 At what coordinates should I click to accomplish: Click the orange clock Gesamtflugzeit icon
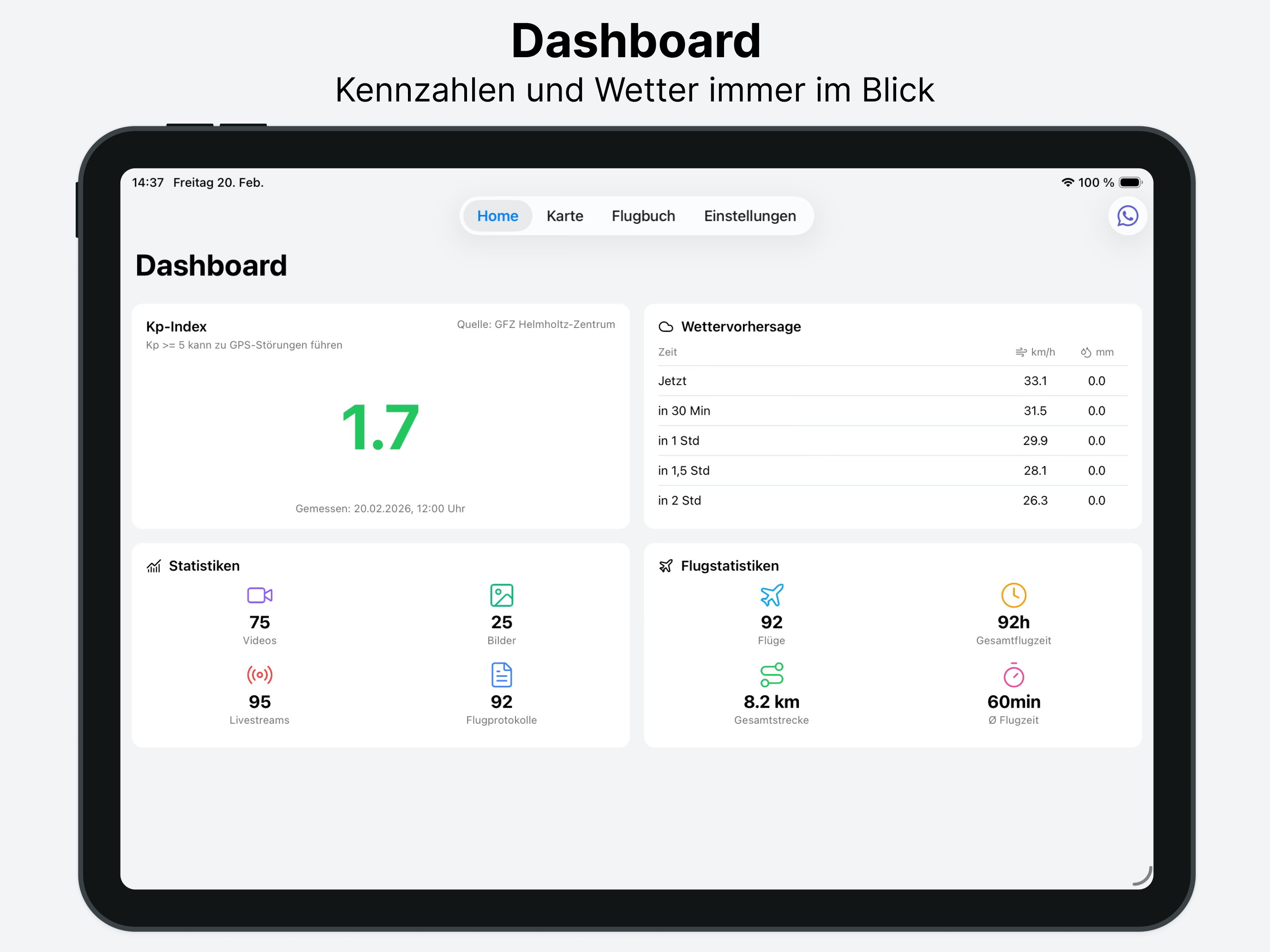click(1013, 595)
